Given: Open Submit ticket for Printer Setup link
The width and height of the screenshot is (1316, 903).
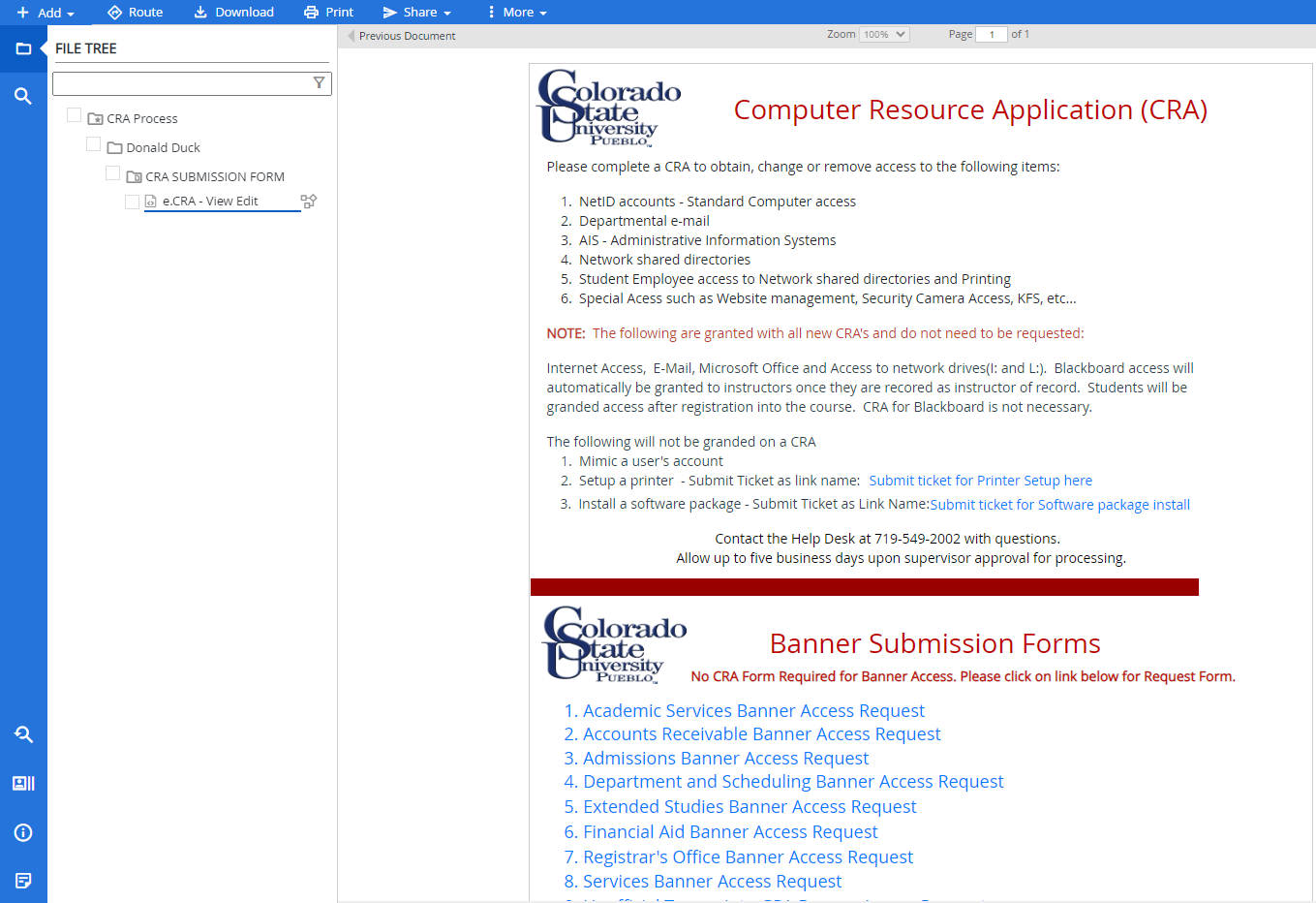Looking at the screenshot, I should [980, 481].
